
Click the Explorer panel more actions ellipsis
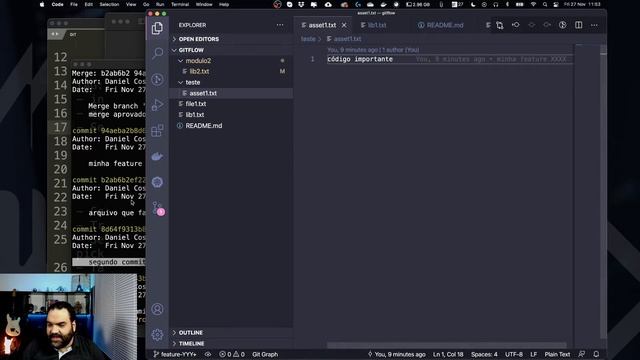(280, 25)
